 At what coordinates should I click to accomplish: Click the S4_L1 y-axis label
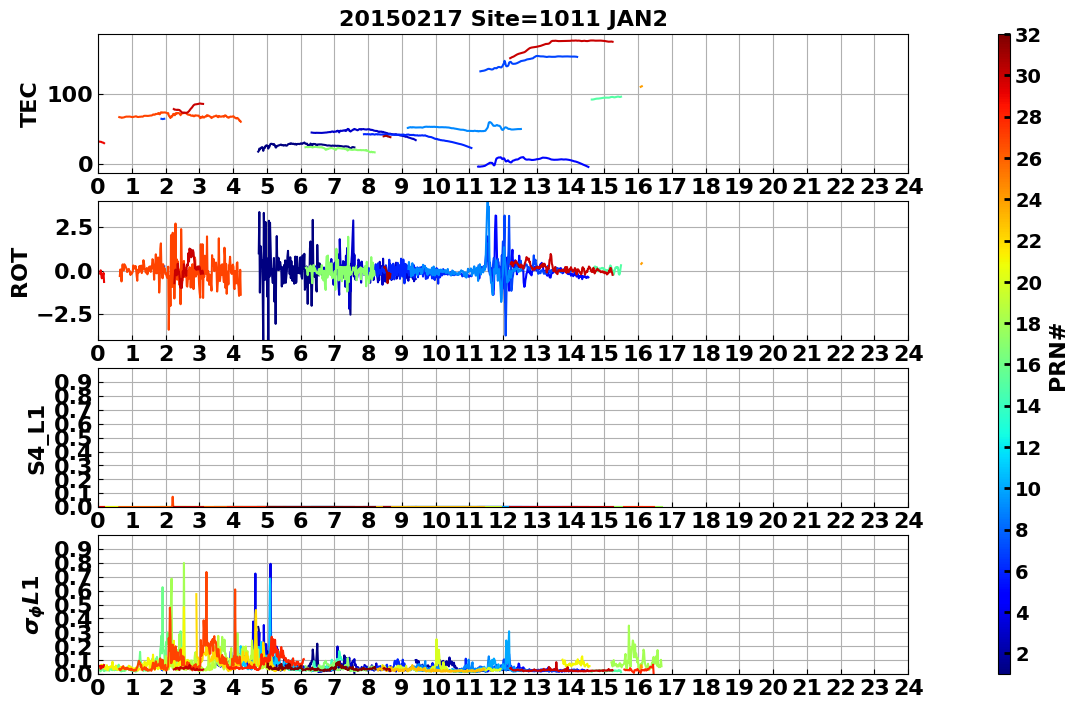point(36,440)
